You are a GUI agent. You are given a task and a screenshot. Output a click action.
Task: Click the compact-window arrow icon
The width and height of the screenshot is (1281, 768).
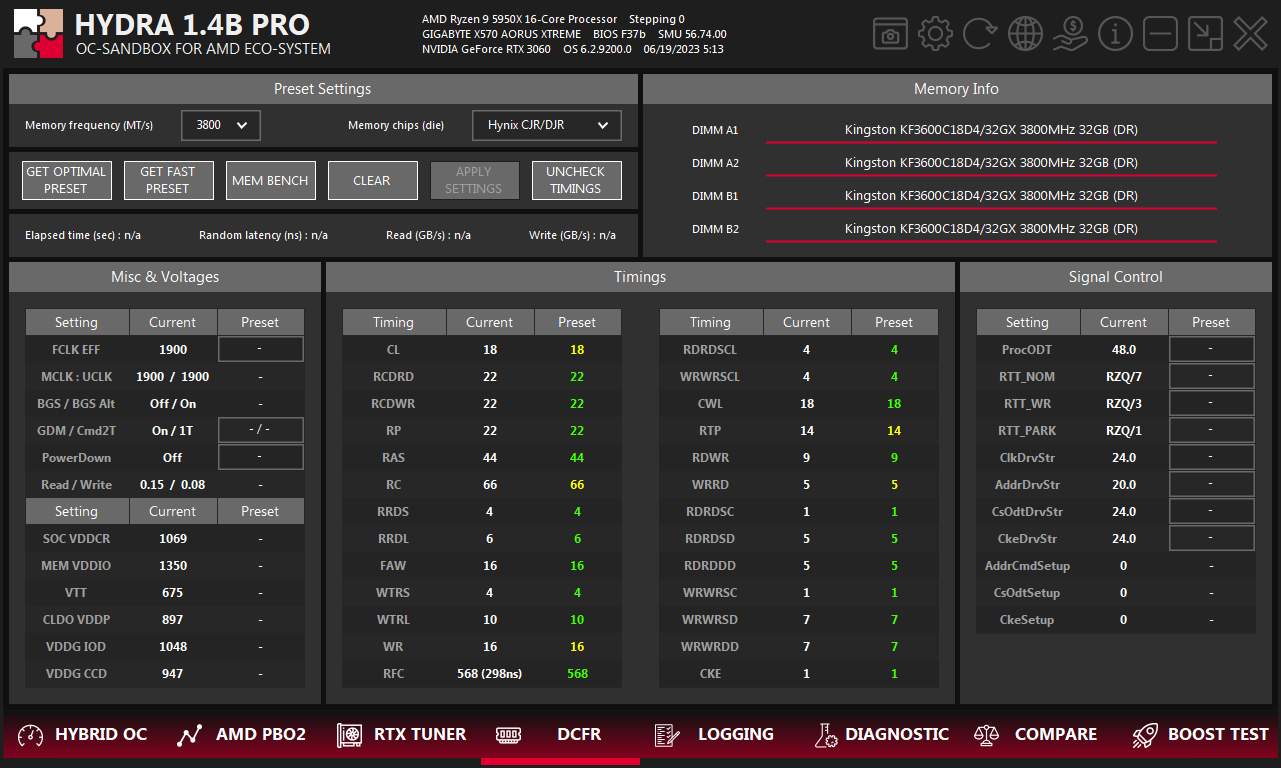[x=1205, y=34]
